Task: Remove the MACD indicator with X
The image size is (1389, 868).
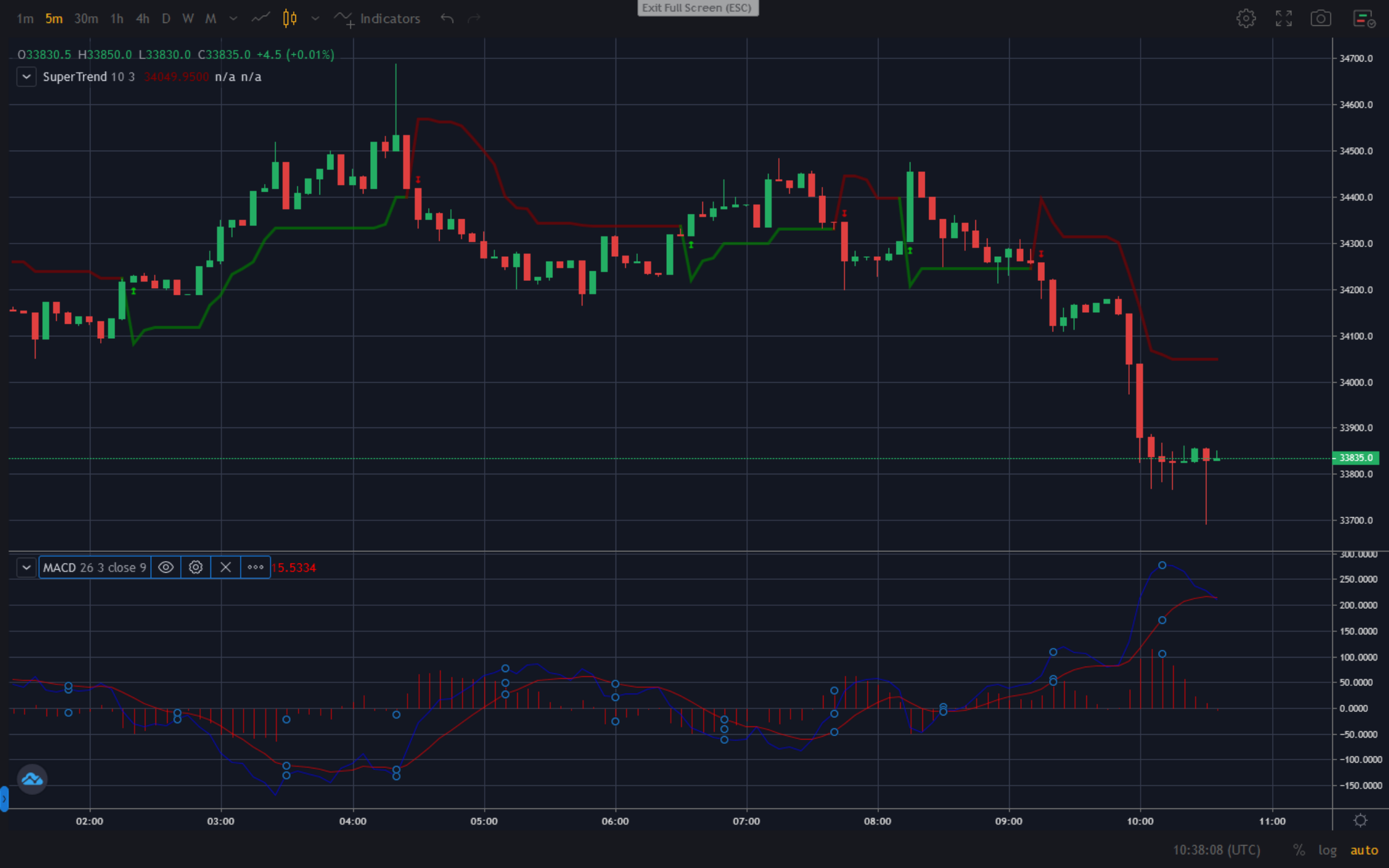Action: (x=225, y=567)
